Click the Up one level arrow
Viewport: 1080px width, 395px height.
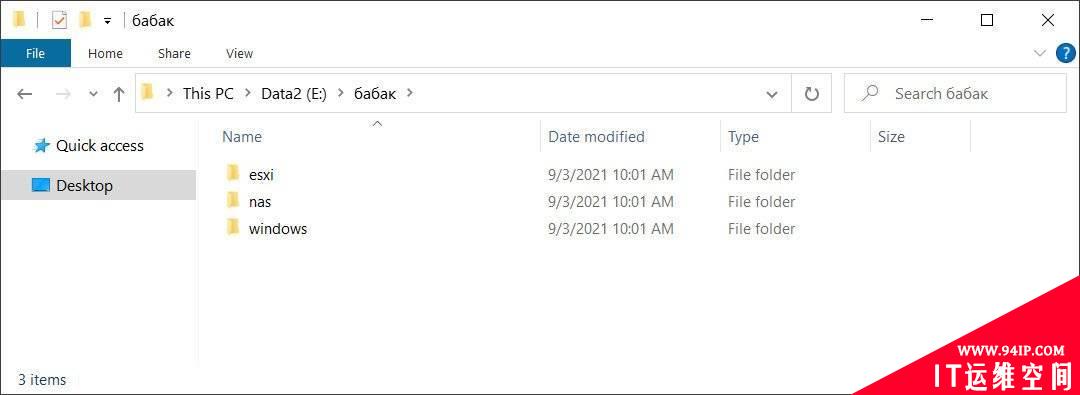click(x=119, y=94)
